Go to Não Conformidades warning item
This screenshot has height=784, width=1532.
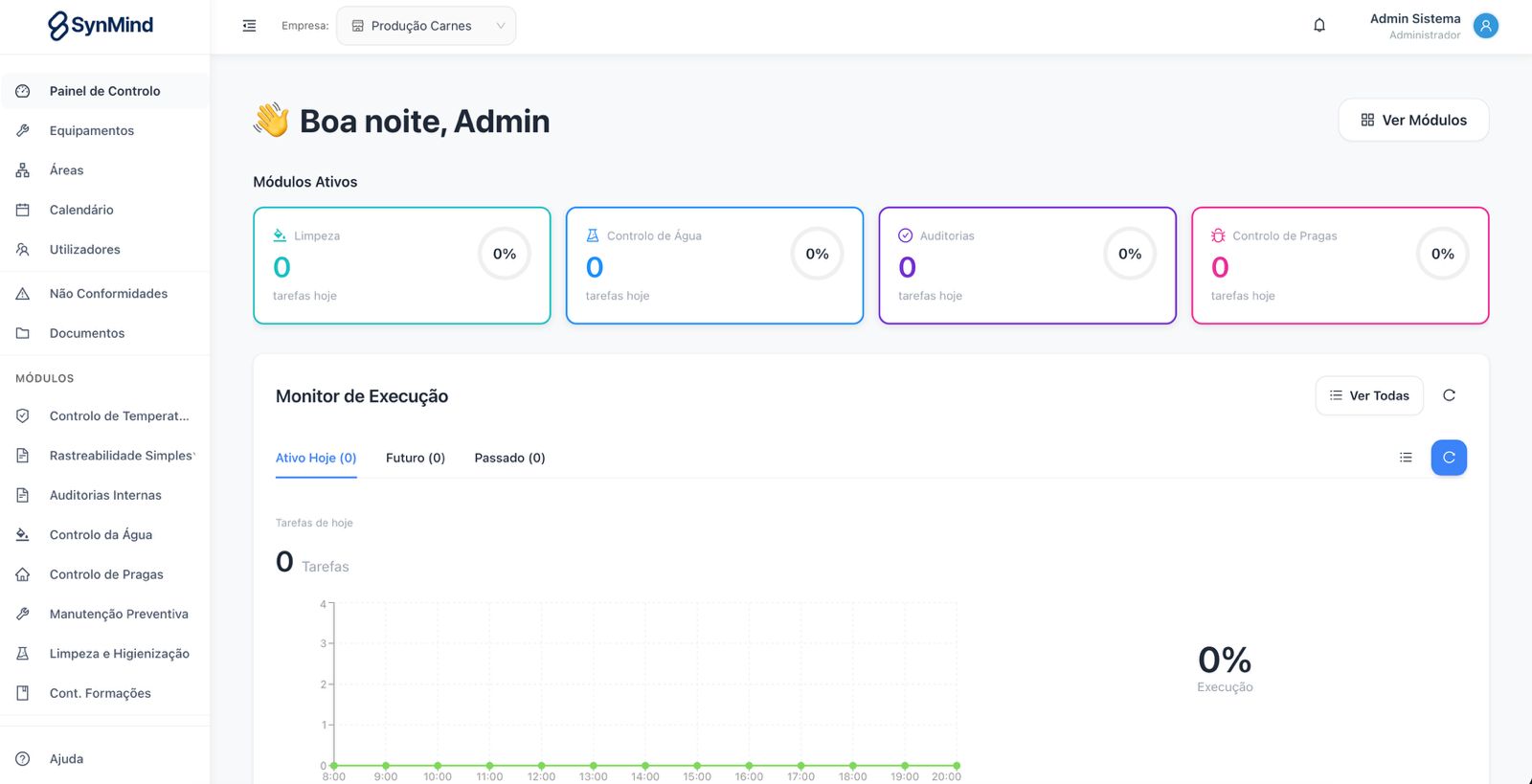[x=108, y=294]
